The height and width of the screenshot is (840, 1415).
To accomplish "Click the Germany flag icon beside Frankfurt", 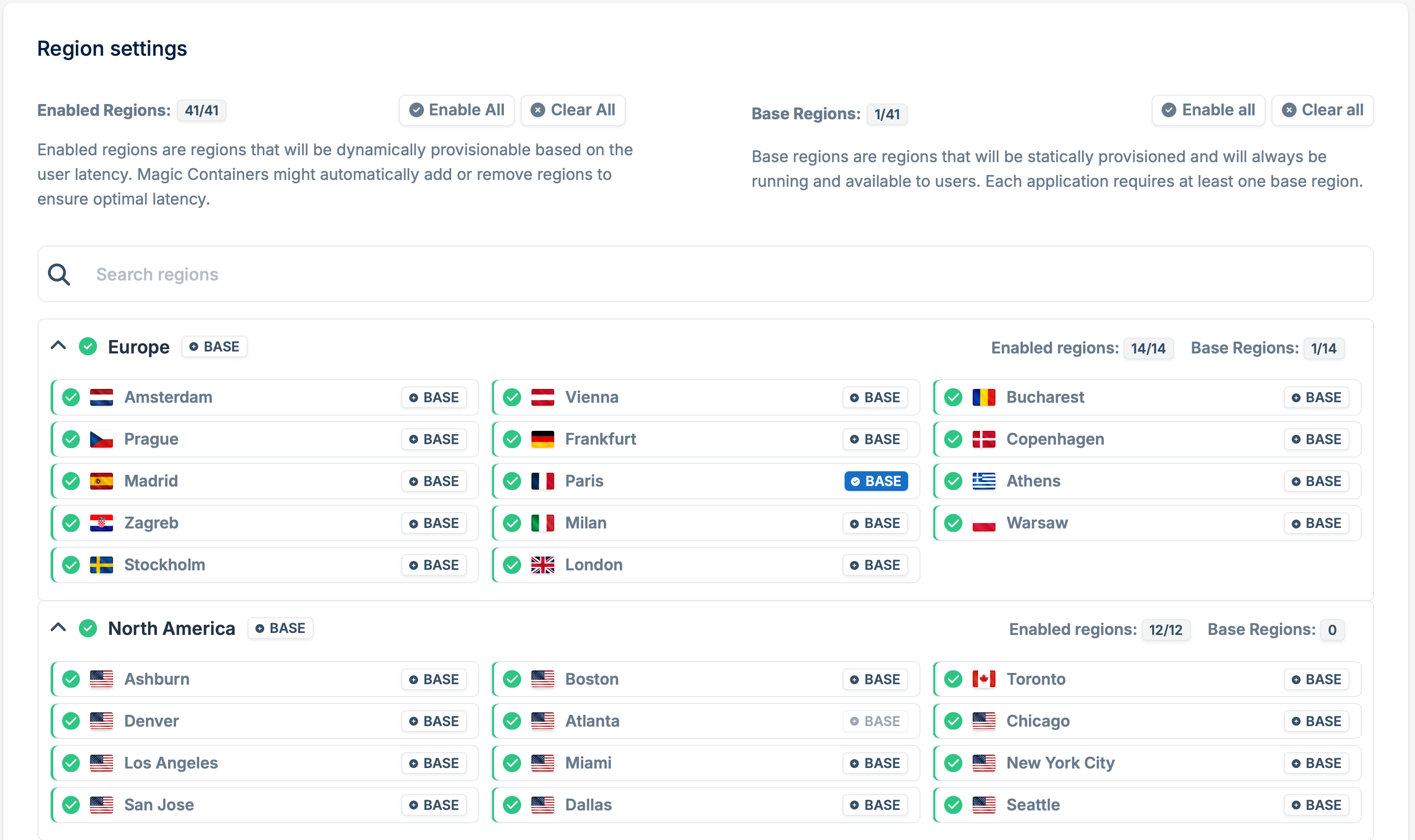I will click(x=542, y=439).
